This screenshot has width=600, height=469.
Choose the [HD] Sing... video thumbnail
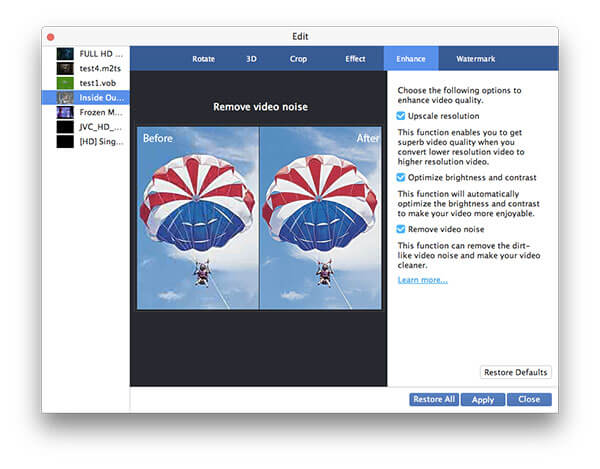click(65, 143)
